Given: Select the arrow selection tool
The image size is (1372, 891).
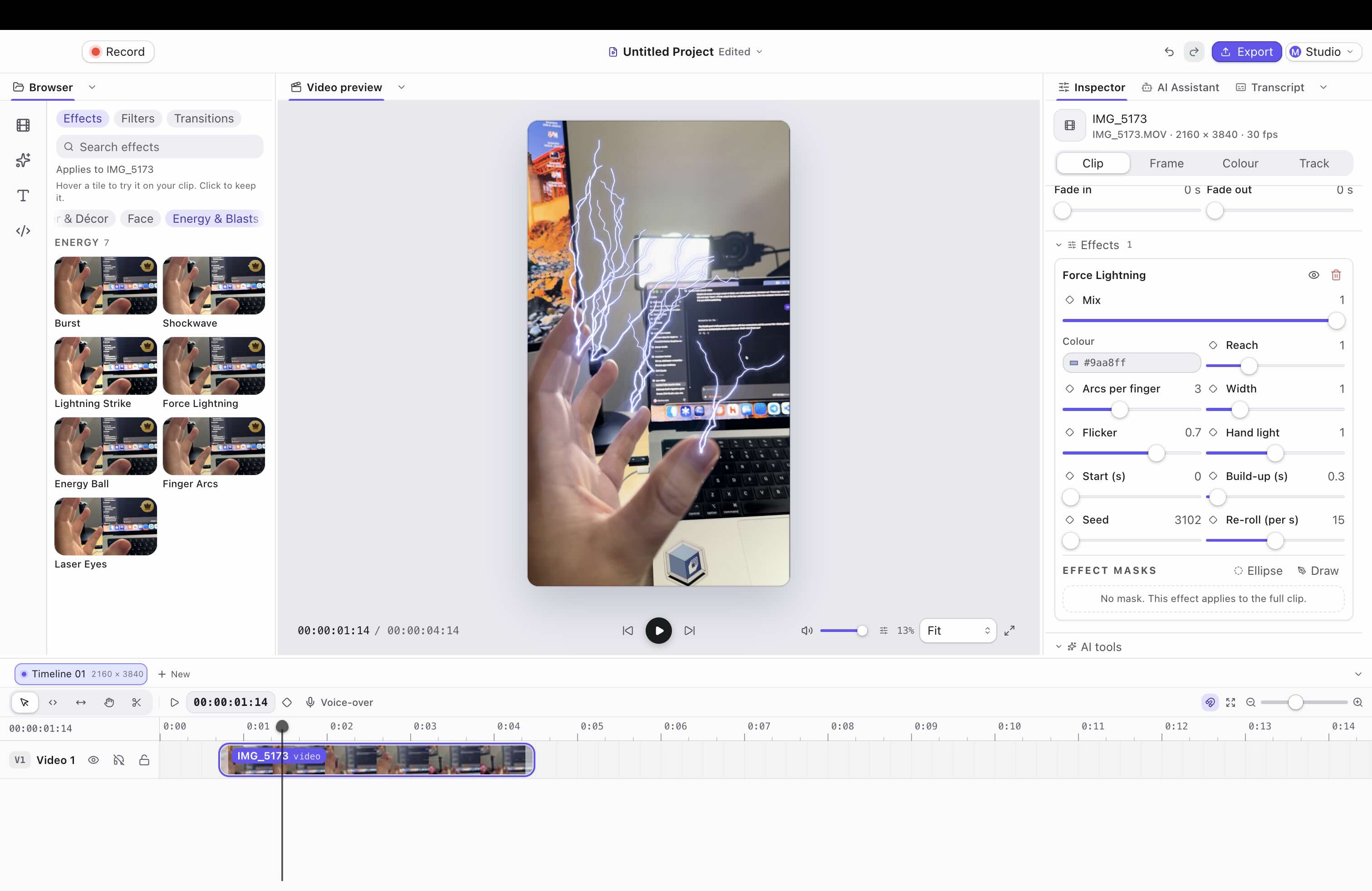Looking at the screenshot, I should tap(25, 702).
